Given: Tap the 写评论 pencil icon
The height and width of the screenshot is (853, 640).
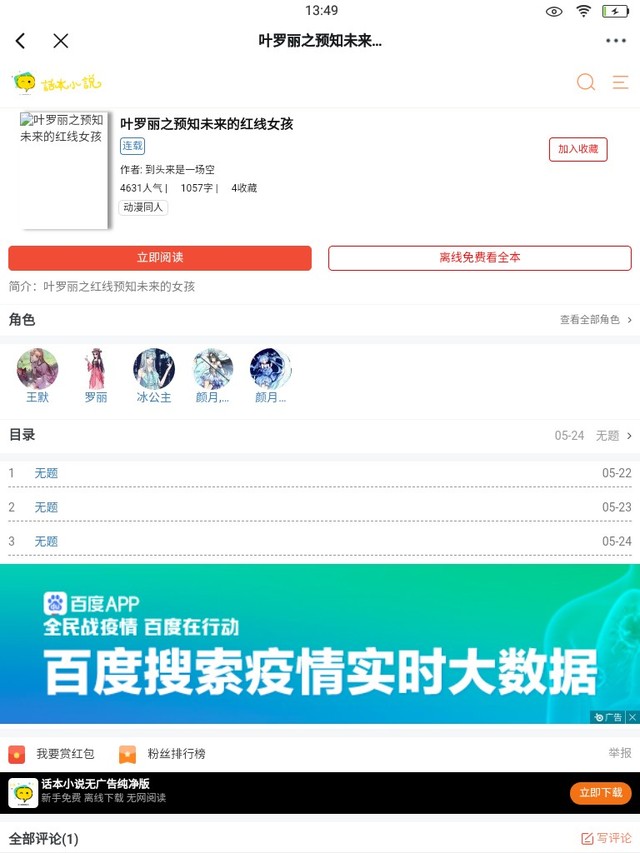Looking at the screenshot, I should point(587,838).
